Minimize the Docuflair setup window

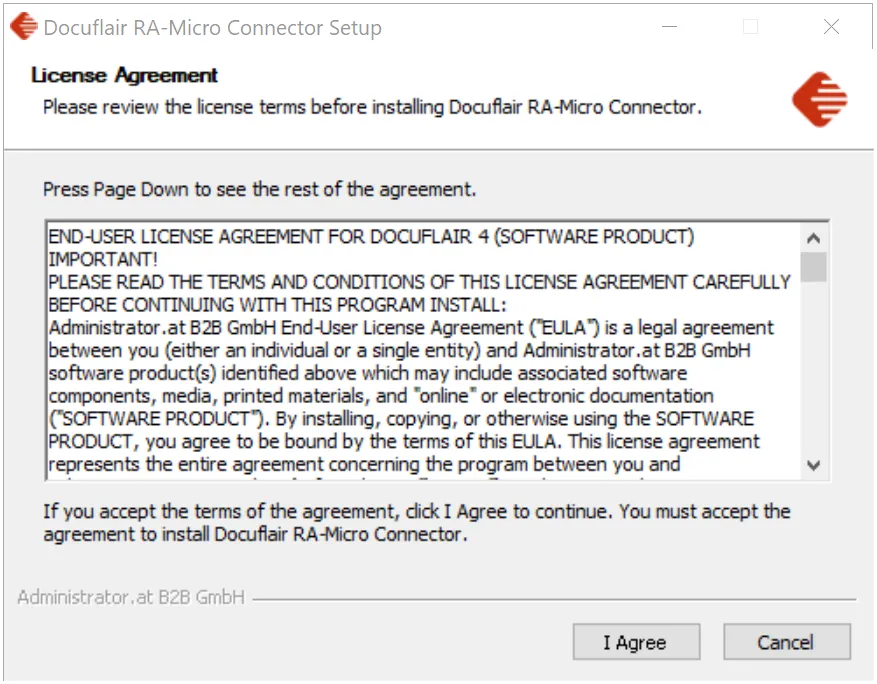pyautogui.click(x=669, y=27)
